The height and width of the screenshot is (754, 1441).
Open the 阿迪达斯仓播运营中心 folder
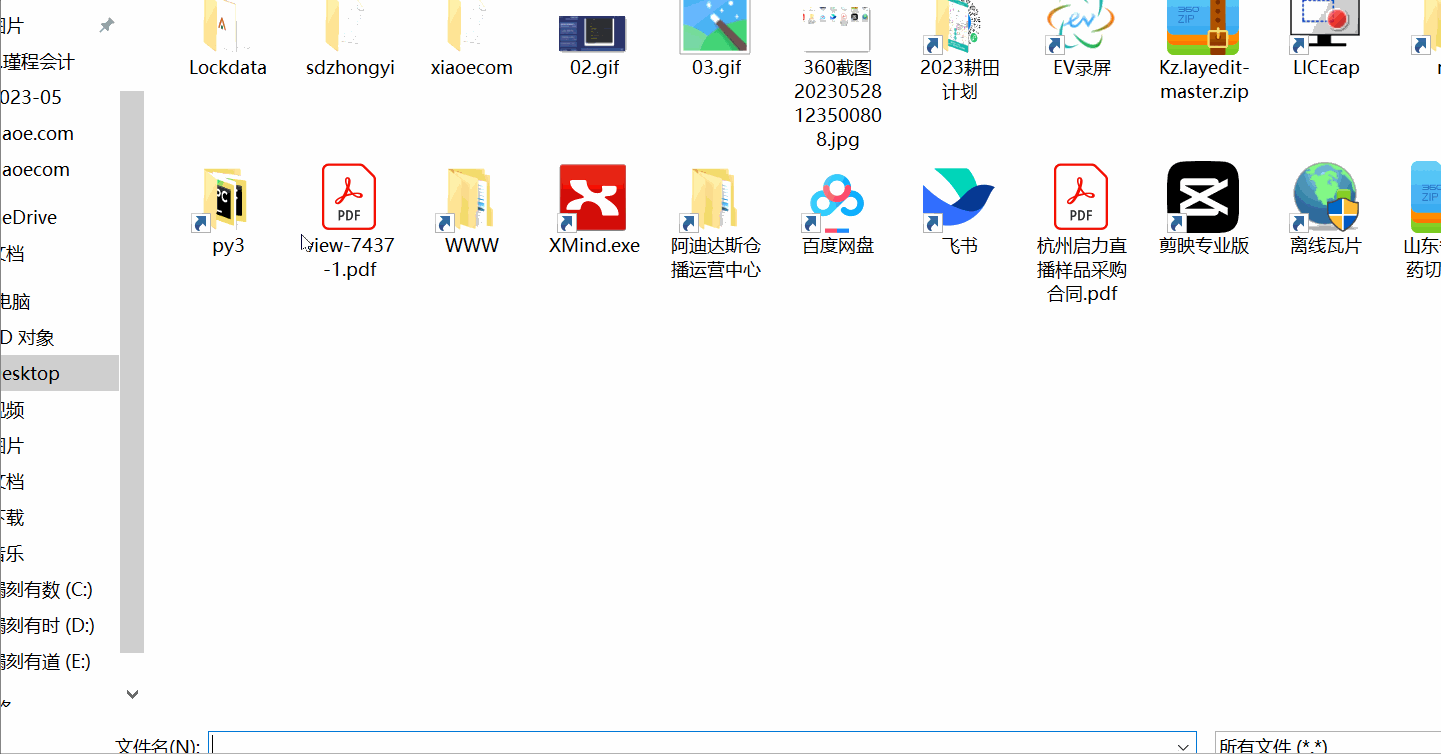pyautogui.click(x=715, y=196)
